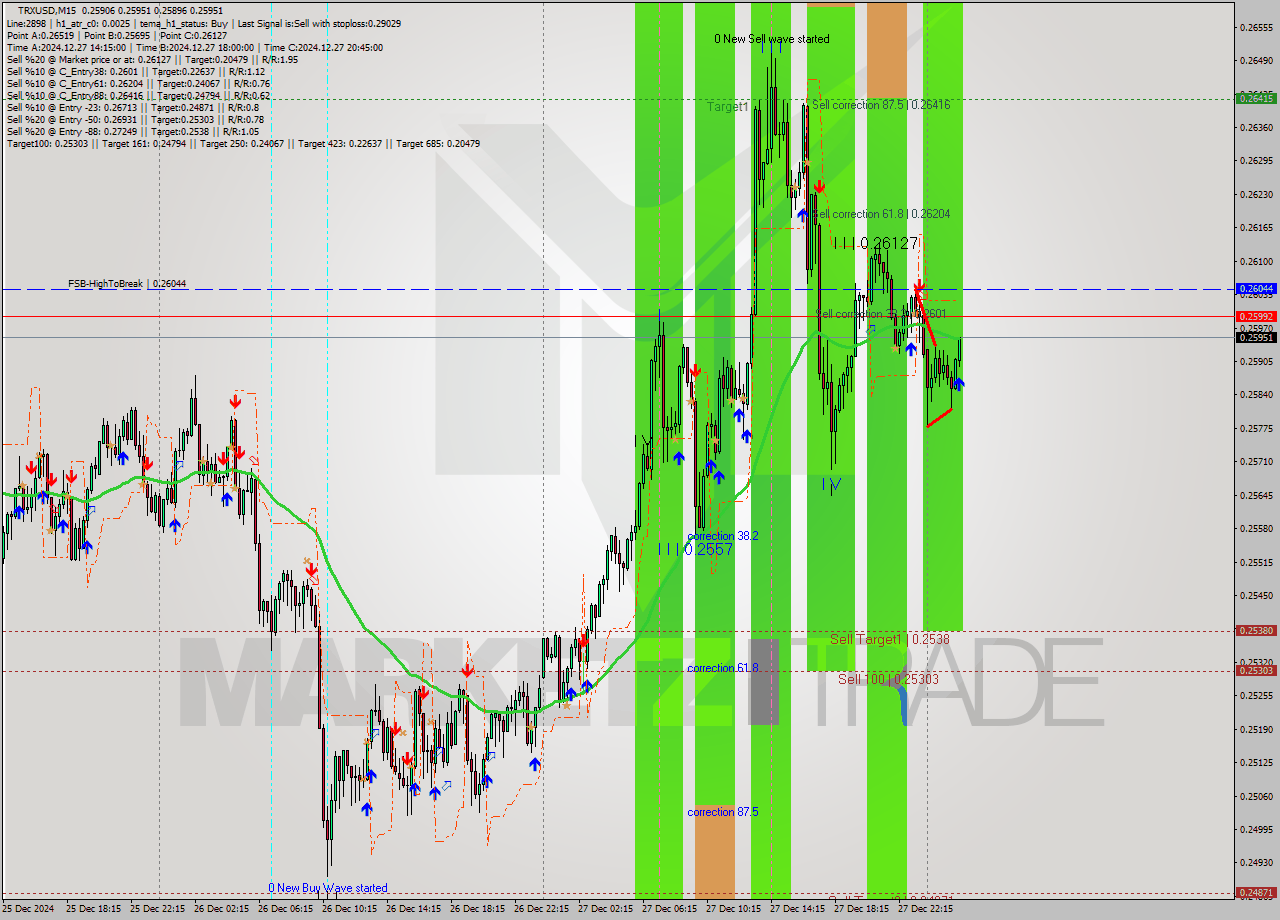Image resolution: width=1280 pixels, height=920 pixels.
Task: Click the 0.25190 price axis value
Action: pyautogui.click(x=1256, y=729)
